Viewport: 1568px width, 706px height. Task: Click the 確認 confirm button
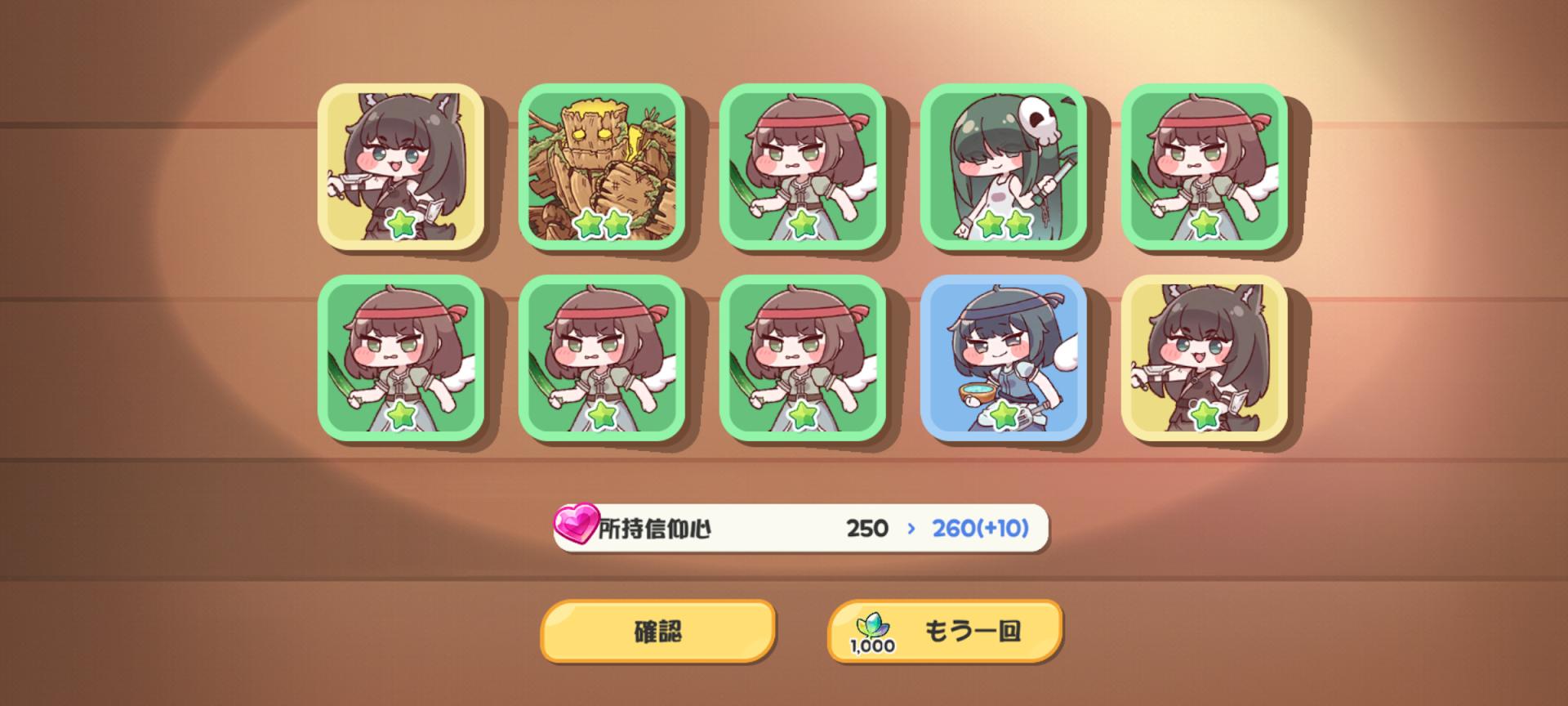click(657, 631)
